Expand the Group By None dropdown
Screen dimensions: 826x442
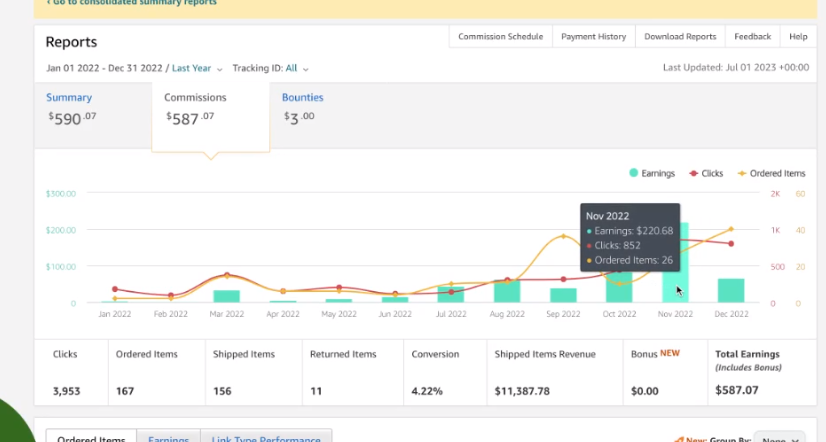pyautogui.click(x=780, y=438)
